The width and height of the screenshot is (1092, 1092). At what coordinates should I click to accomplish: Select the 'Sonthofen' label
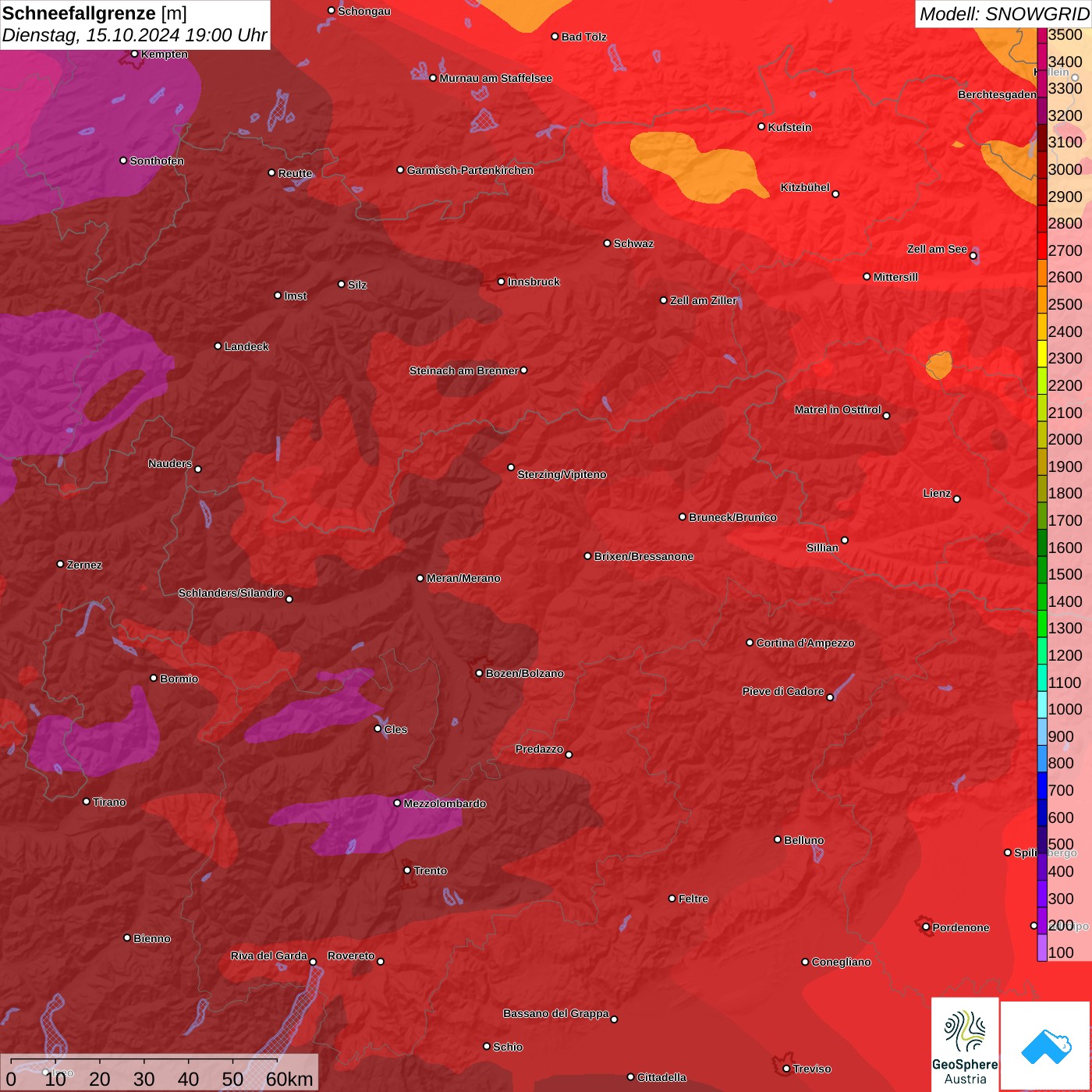point(157,161)
